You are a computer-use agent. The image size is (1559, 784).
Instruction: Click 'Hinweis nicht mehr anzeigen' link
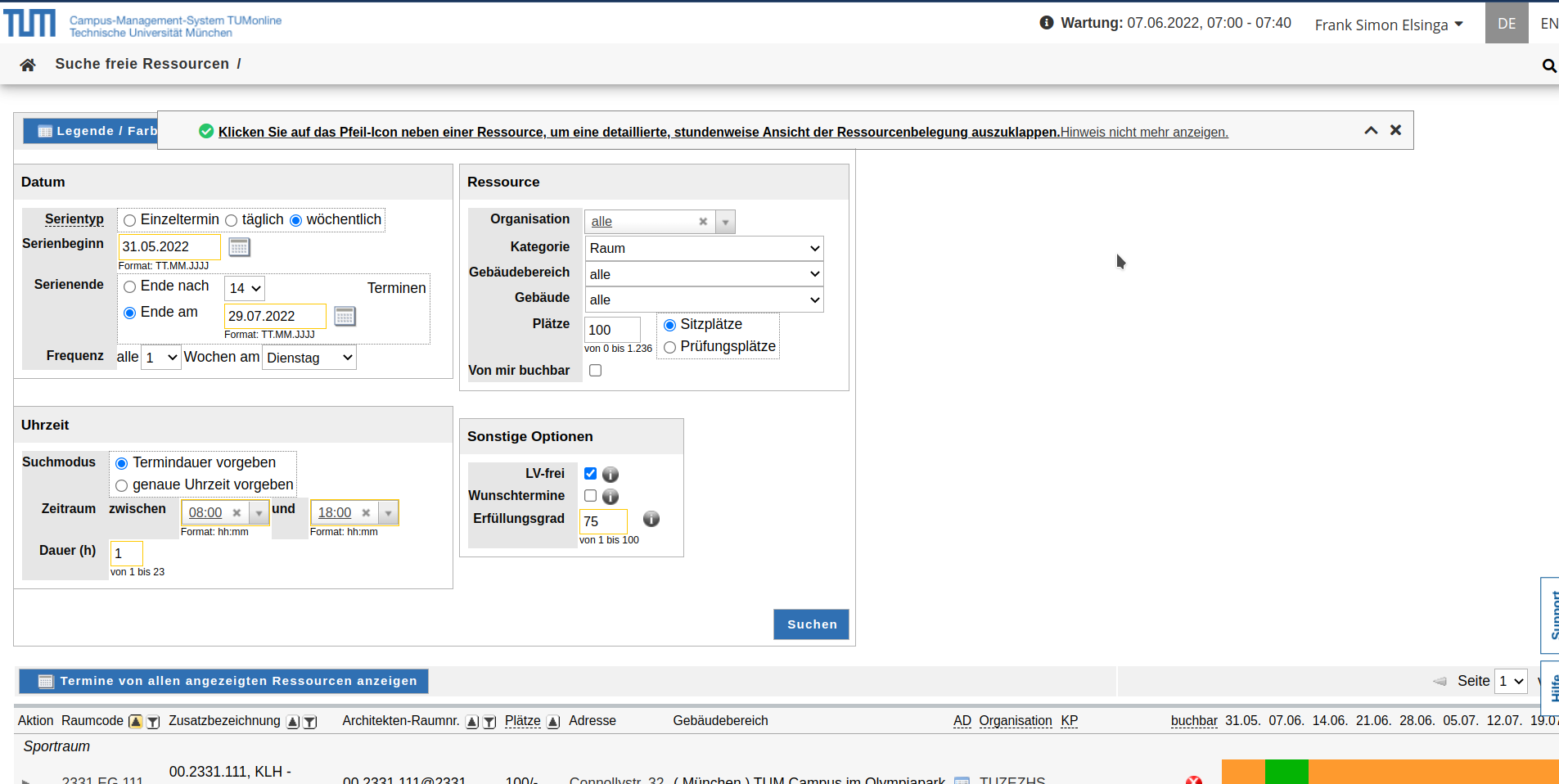1144,132
